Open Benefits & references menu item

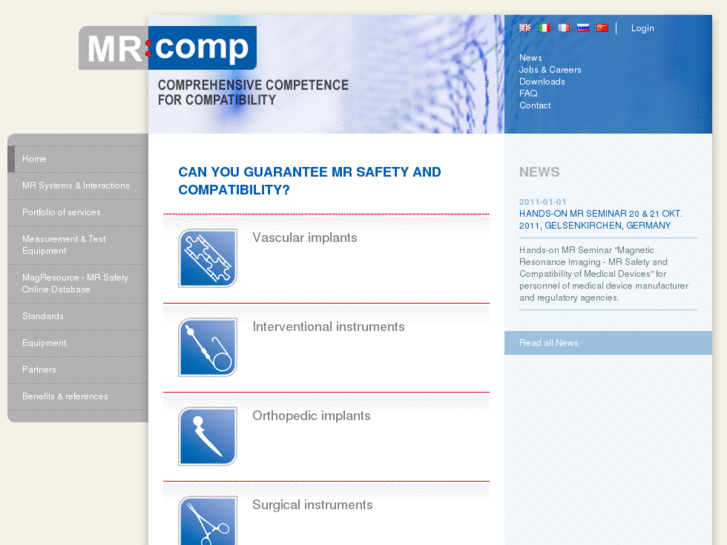78,397
